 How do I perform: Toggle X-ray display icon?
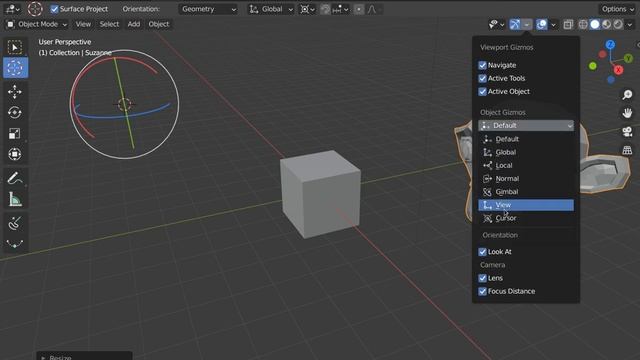coord(568,24)
